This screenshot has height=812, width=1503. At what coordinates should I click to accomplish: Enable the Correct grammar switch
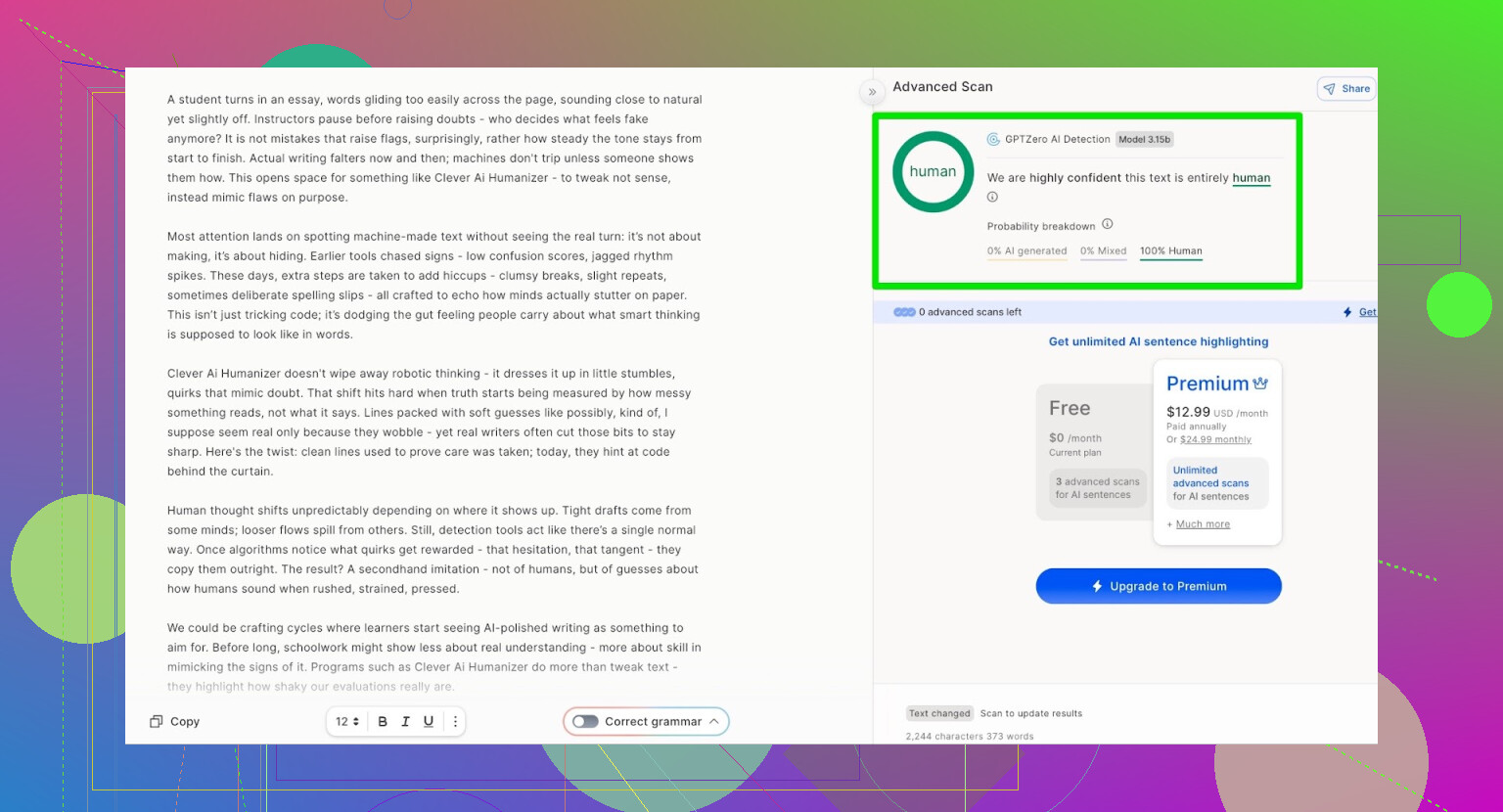tap(585, 722)
